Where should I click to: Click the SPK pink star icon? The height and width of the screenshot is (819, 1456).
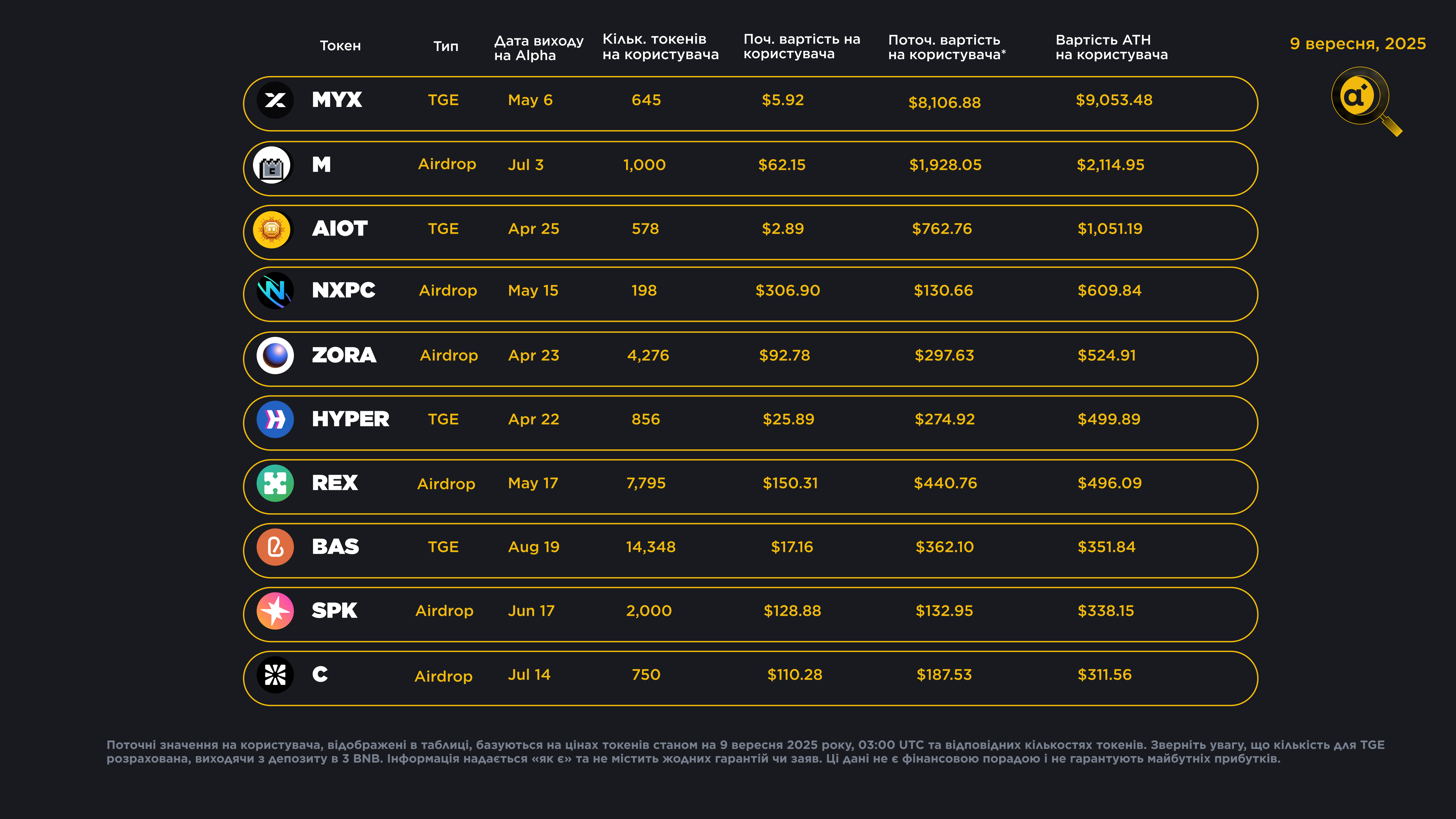[x=275, y=611]
